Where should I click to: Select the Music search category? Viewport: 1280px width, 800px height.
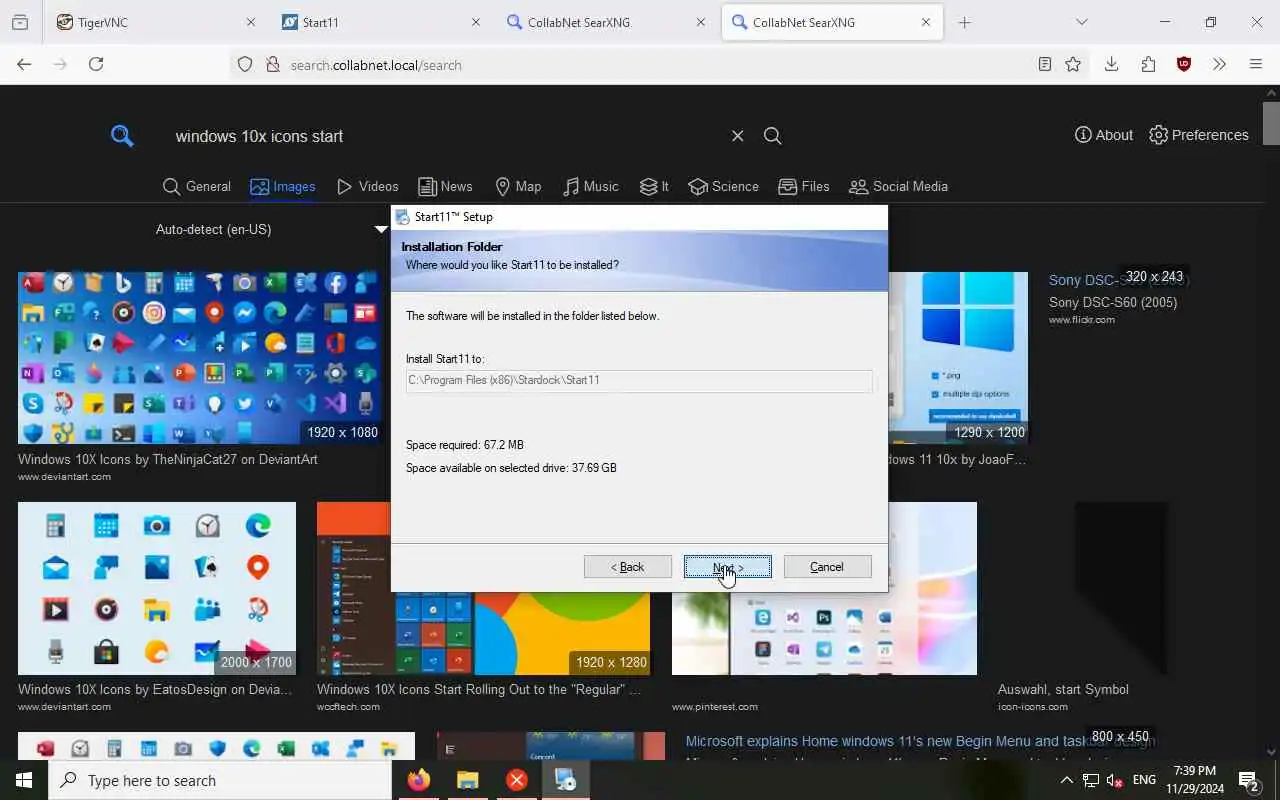[x=591, y=187]
